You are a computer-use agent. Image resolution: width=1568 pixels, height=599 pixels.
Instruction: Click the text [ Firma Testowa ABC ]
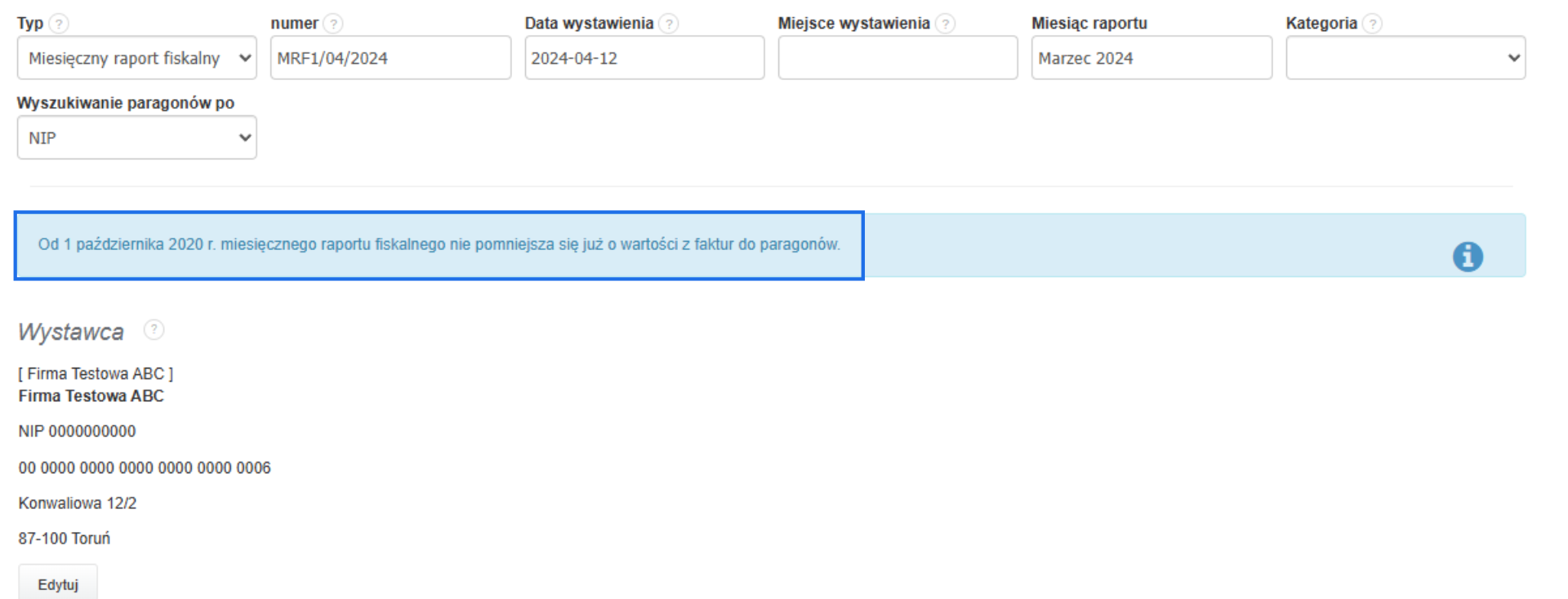96,373
